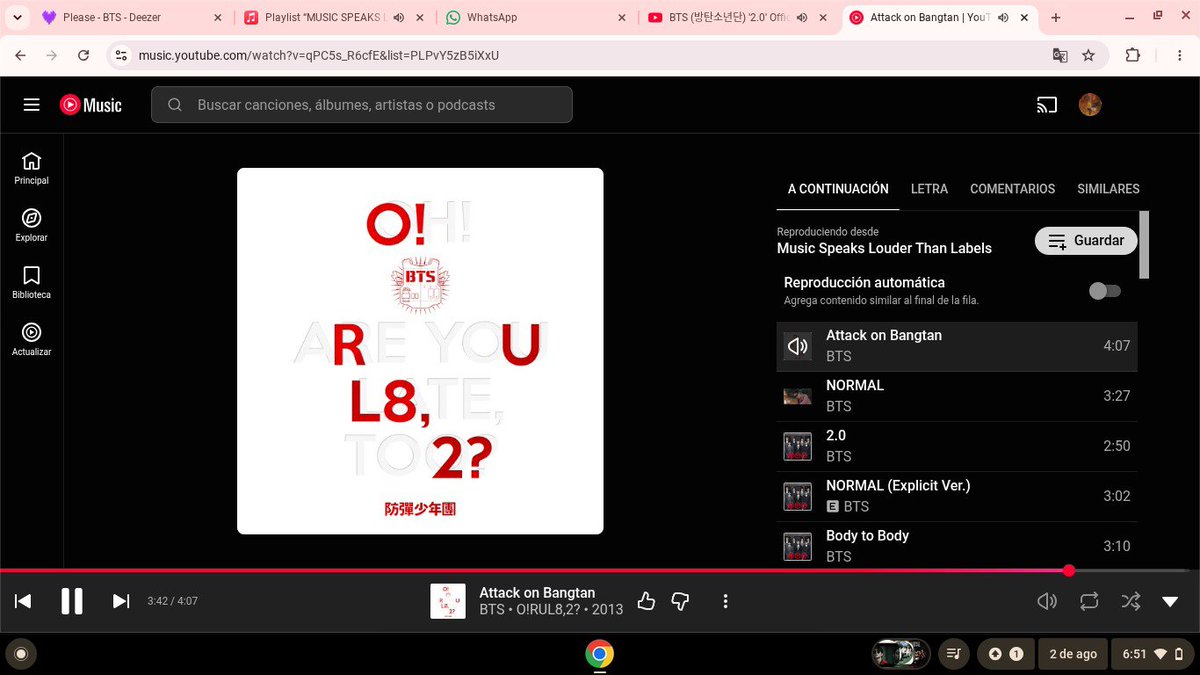Open the Music Speaks Louder Than Labels playlist

coord(884,248)
